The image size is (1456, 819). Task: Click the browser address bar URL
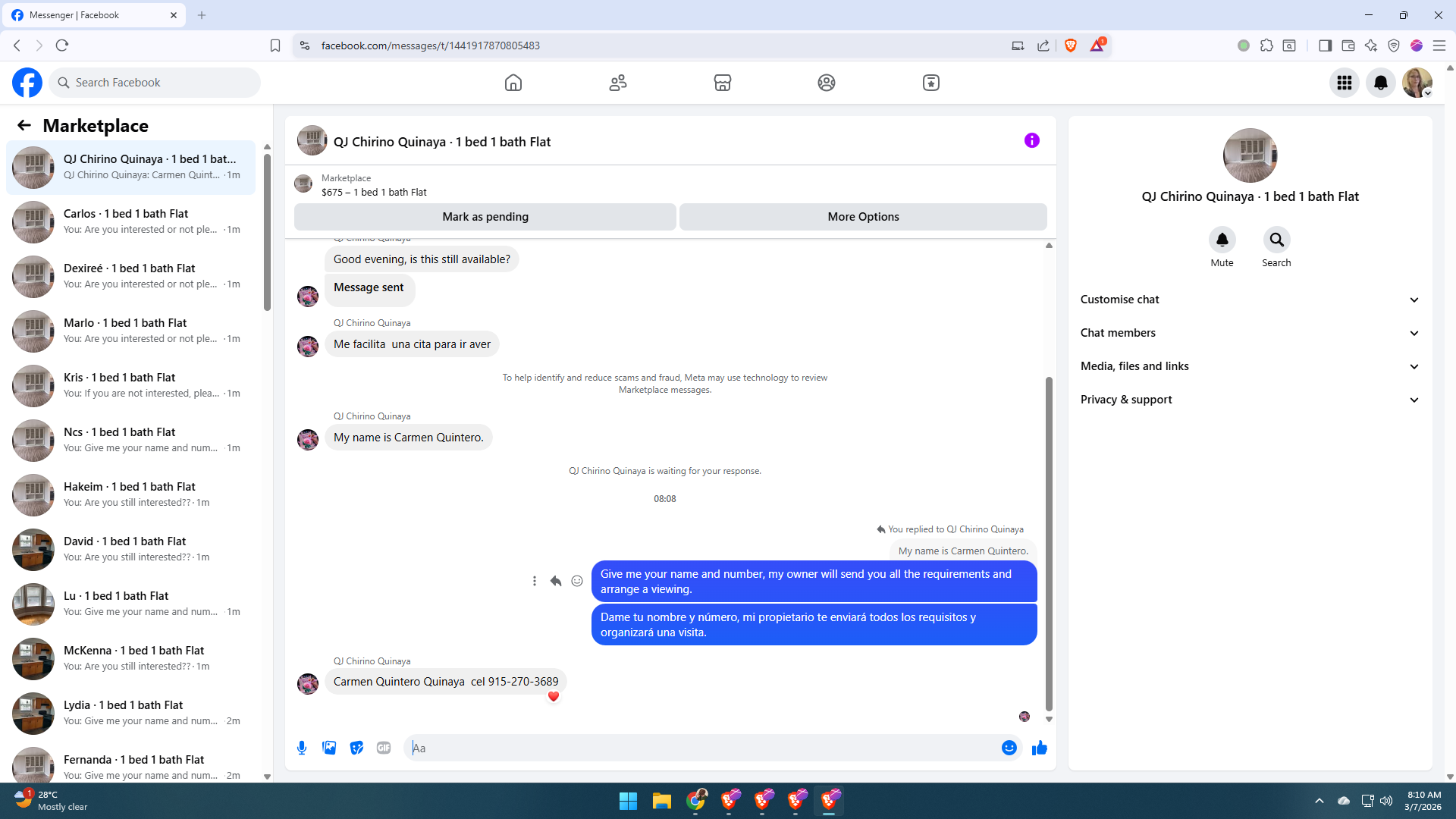(x=430, y=45)
